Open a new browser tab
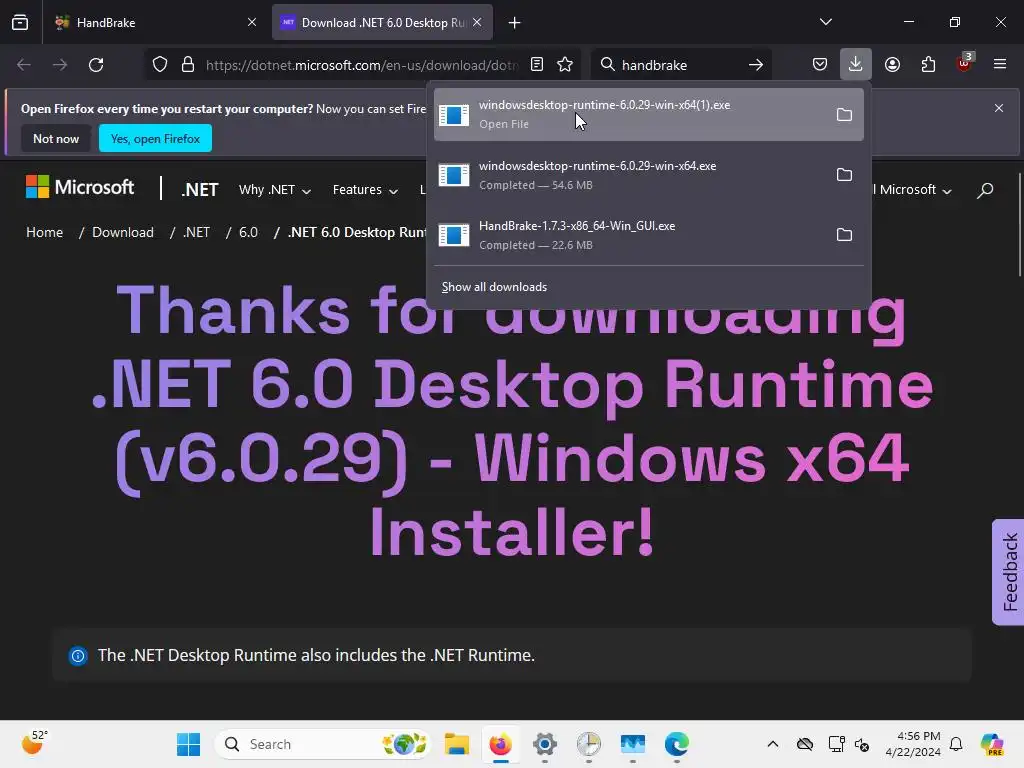The height and width of the screenshot is (768, 1024). click(x=515, y=23)
